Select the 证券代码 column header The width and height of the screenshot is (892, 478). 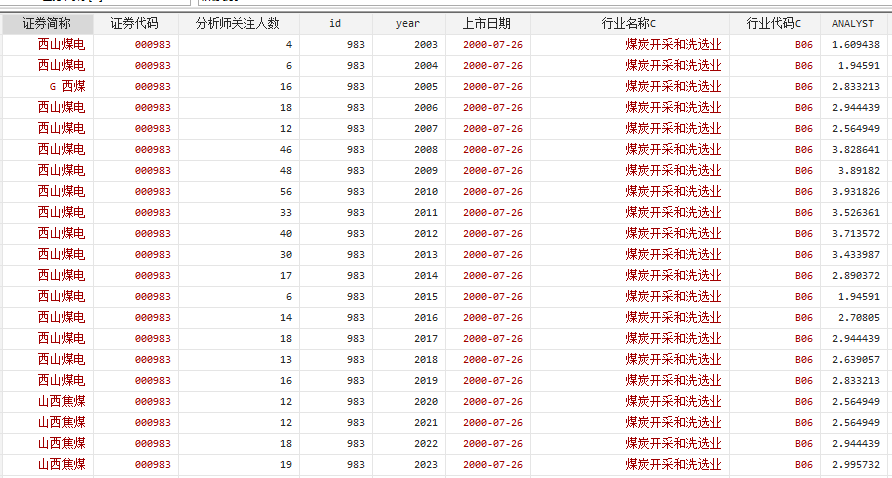[x=134, y=23]
